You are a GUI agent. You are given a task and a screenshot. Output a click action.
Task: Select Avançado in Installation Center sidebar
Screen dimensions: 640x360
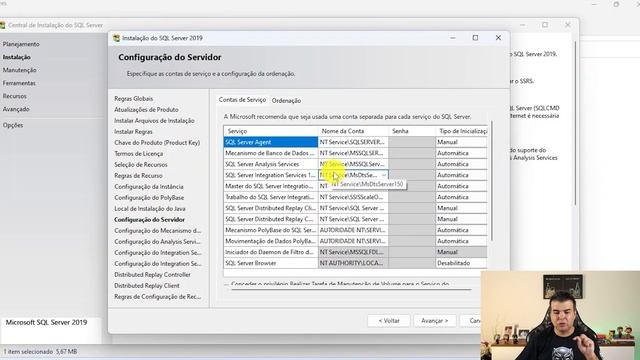click(16, 109)
